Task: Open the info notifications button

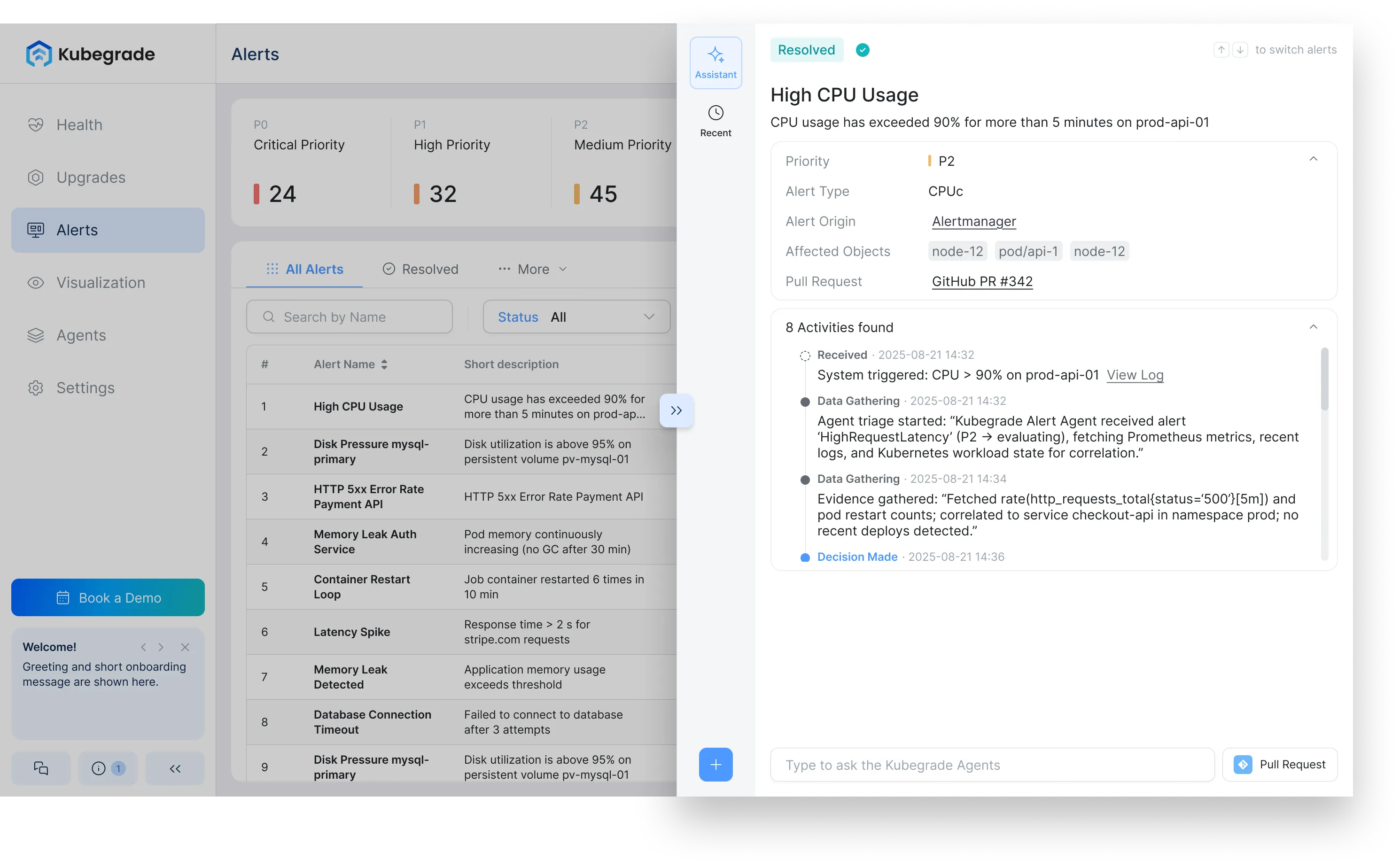Action: click(x=108, y=768)
